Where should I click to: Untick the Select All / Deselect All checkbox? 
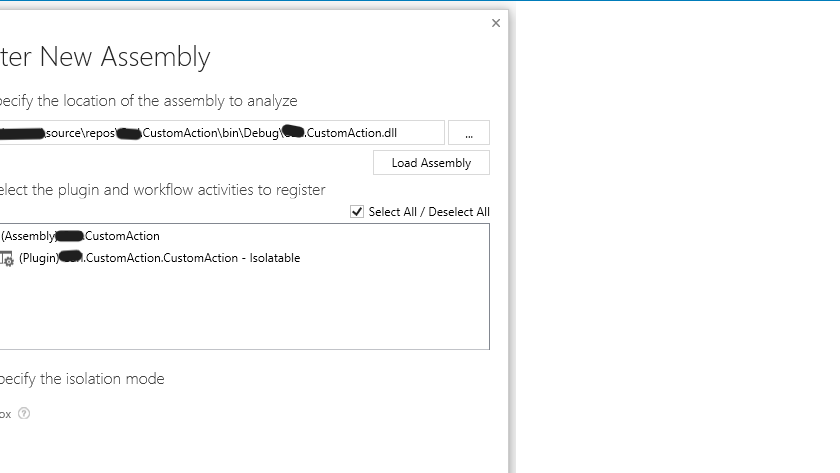click(357, 212)
